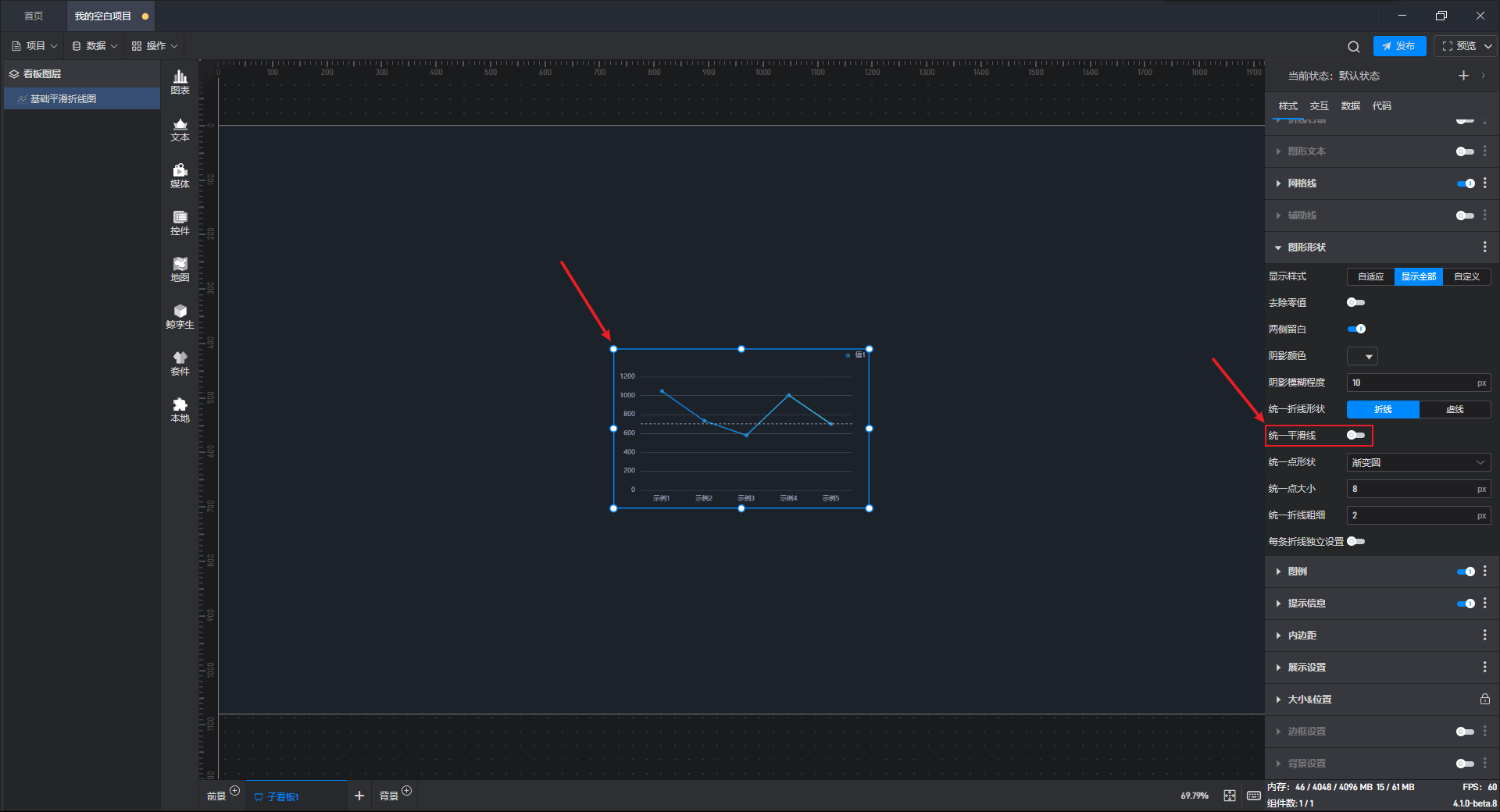Add a new state with plus icon
This screenshot has width=1500, height=812.
point(1463,76)
